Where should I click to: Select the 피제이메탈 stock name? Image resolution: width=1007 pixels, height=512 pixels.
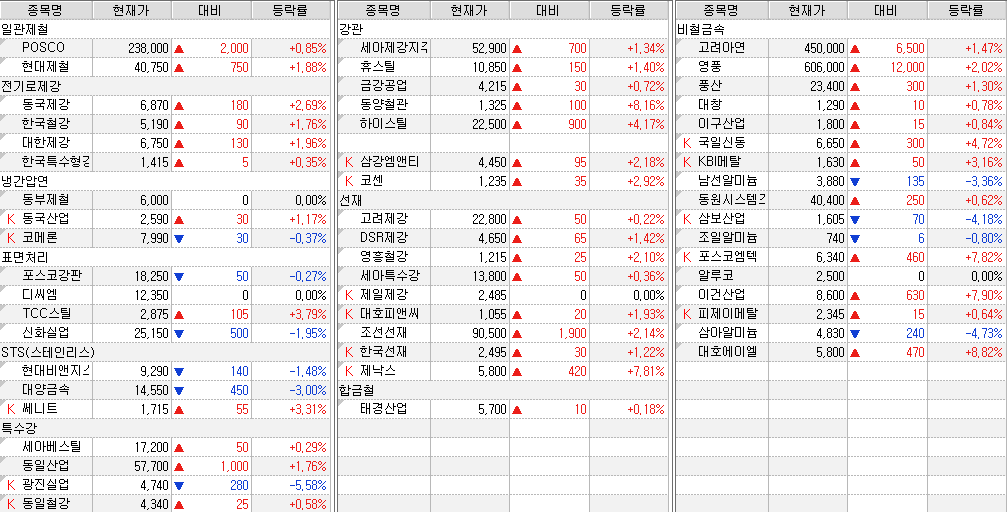click(727, 313)
